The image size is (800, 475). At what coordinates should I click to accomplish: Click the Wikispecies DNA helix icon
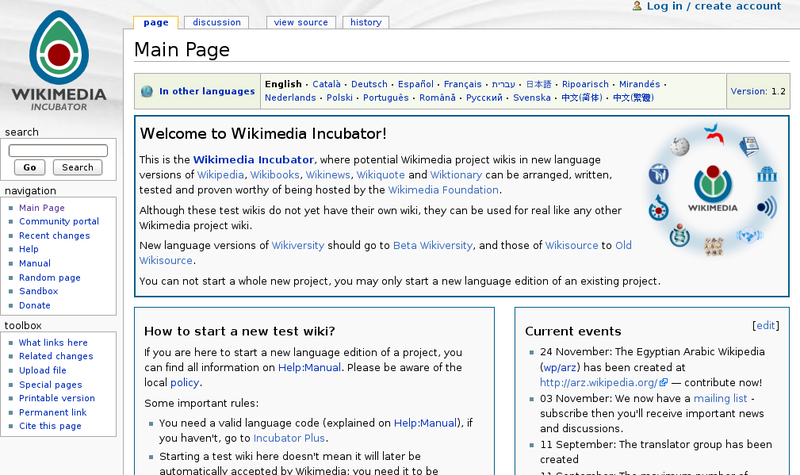(680, 237)
